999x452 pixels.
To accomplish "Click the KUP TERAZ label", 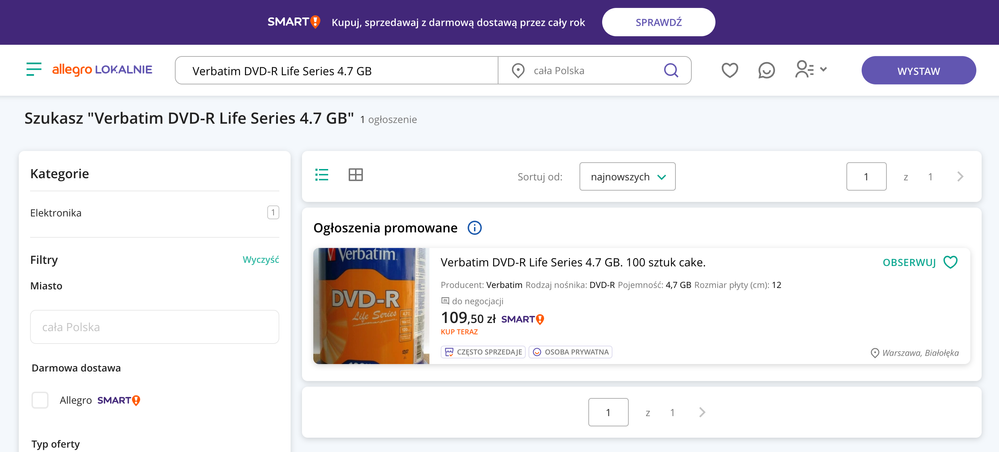I will pos(459,332).
